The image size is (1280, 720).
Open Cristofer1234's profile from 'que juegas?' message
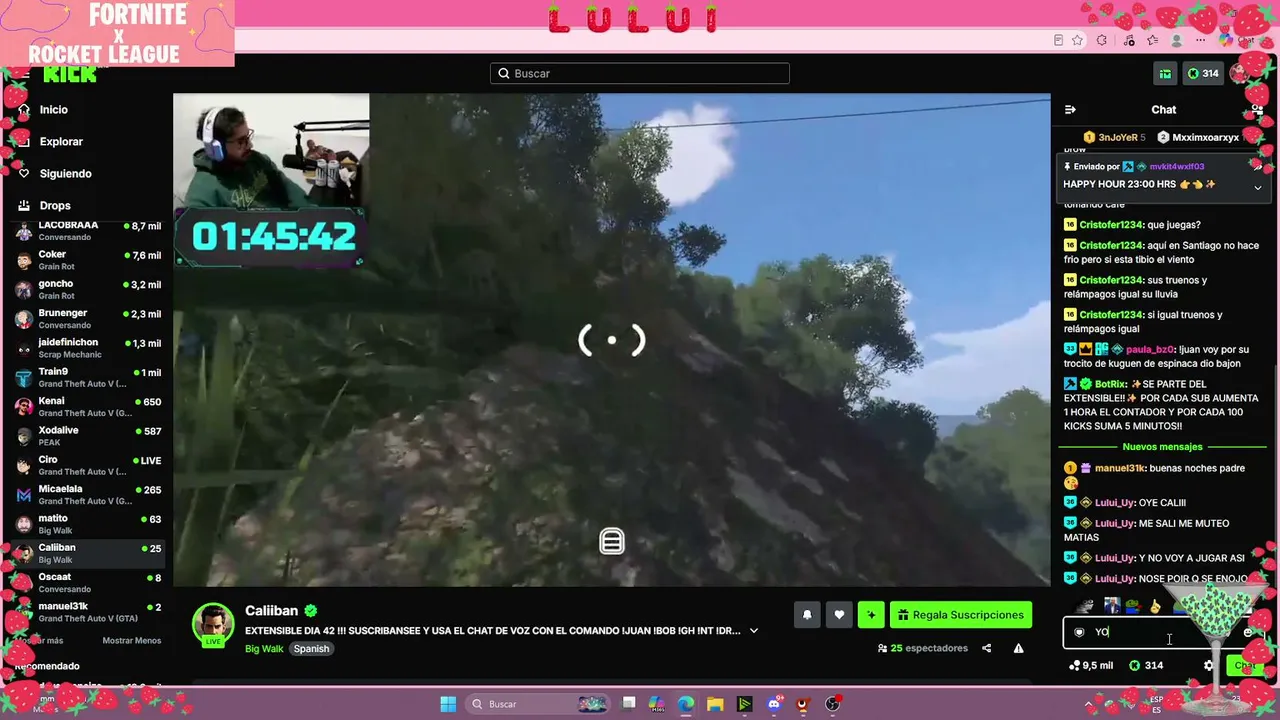click(x=1111, y=225)
